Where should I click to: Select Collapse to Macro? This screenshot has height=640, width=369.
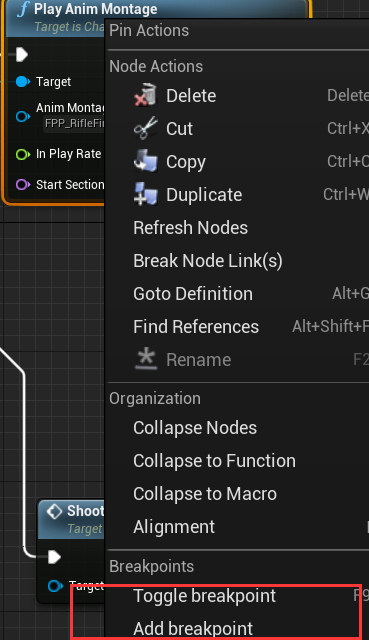pos(238,494)
